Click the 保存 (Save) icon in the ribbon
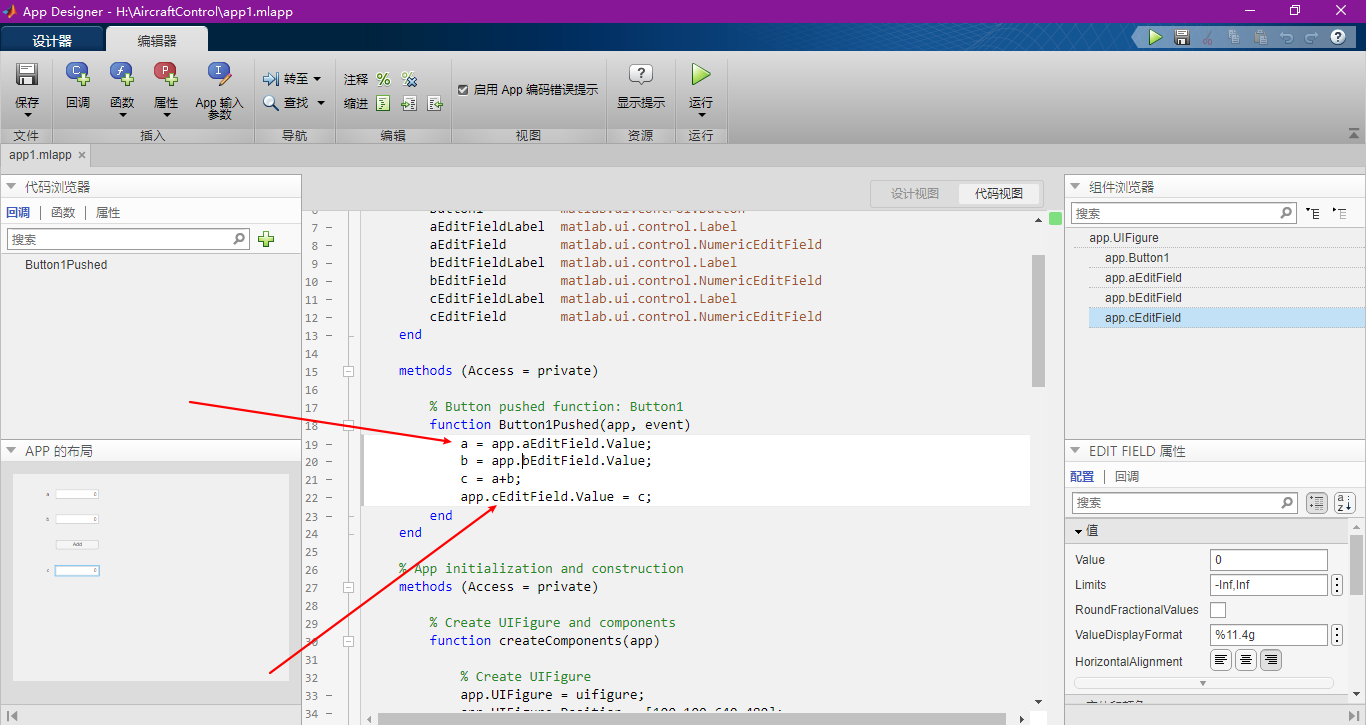Viewport: 1366px width, 725px height. (27, 75)
